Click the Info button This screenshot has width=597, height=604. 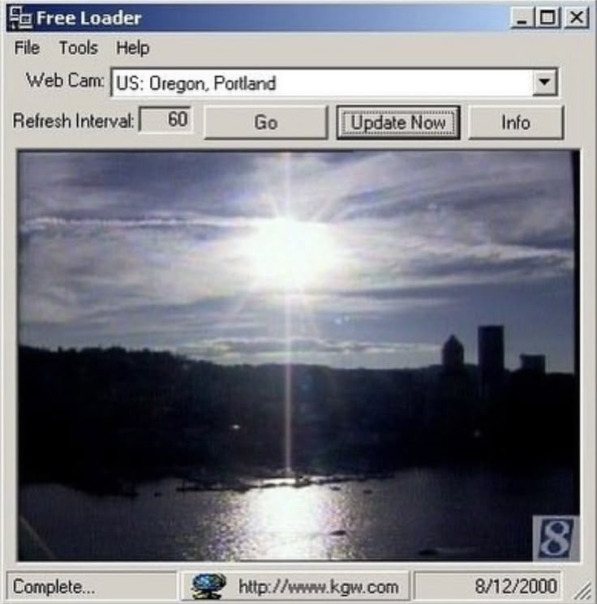click(516, 122)
